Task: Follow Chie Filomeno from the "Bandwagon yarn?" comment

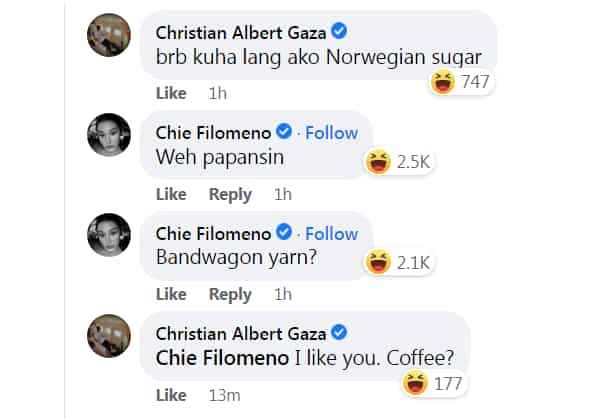Action: point(331,234)
